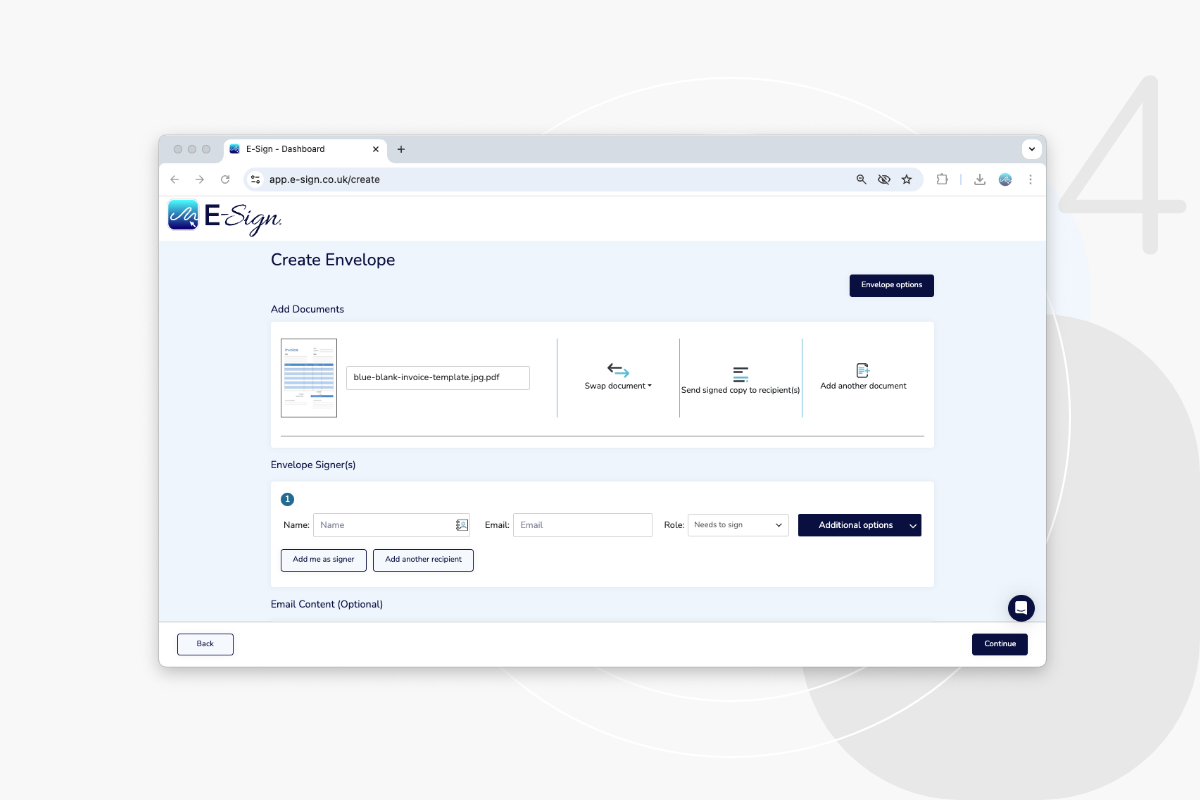Click the signer Email field

(x=583, y=525)
